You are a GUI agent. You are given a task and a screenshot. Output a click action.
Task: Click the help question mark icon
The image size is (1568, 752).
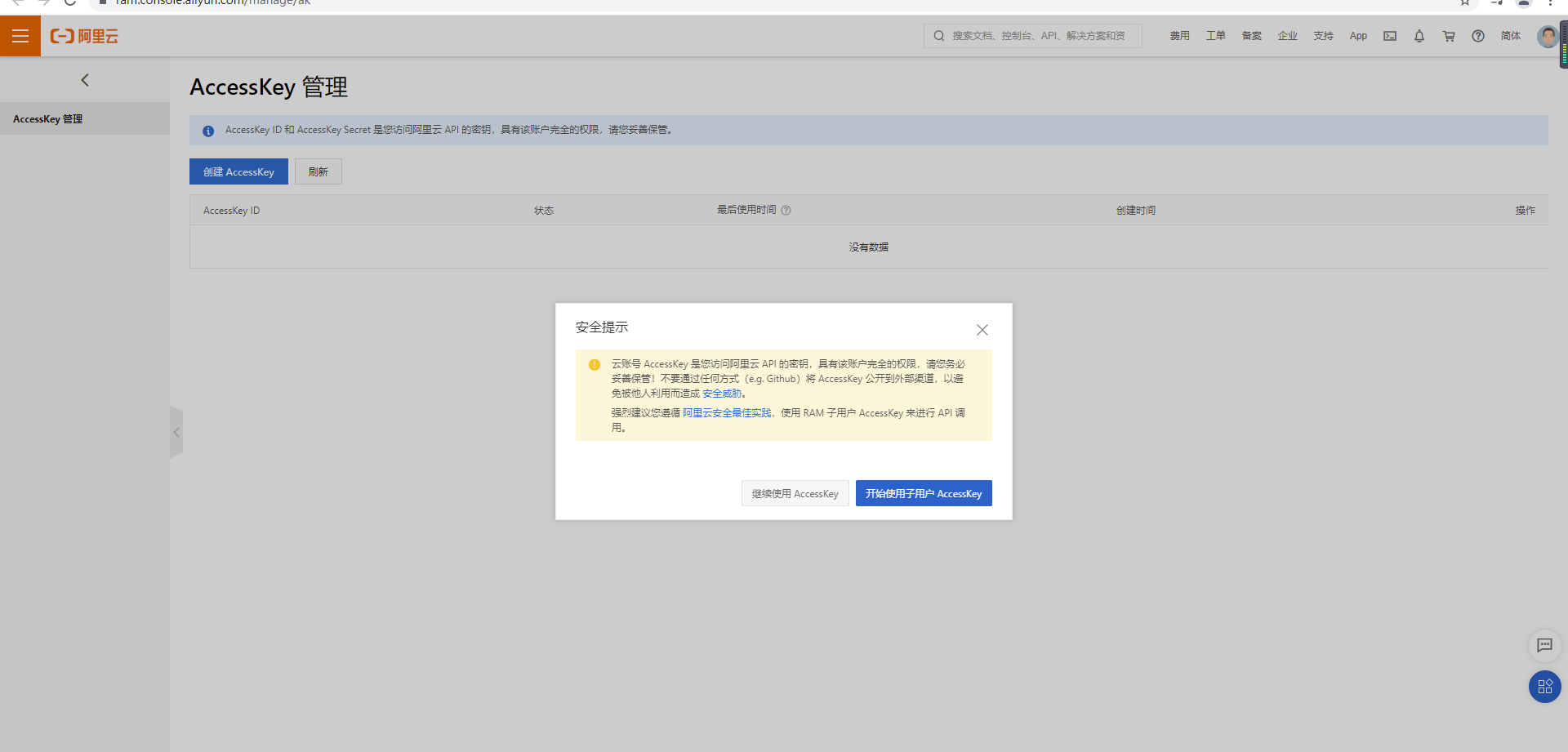[1477, 36]
